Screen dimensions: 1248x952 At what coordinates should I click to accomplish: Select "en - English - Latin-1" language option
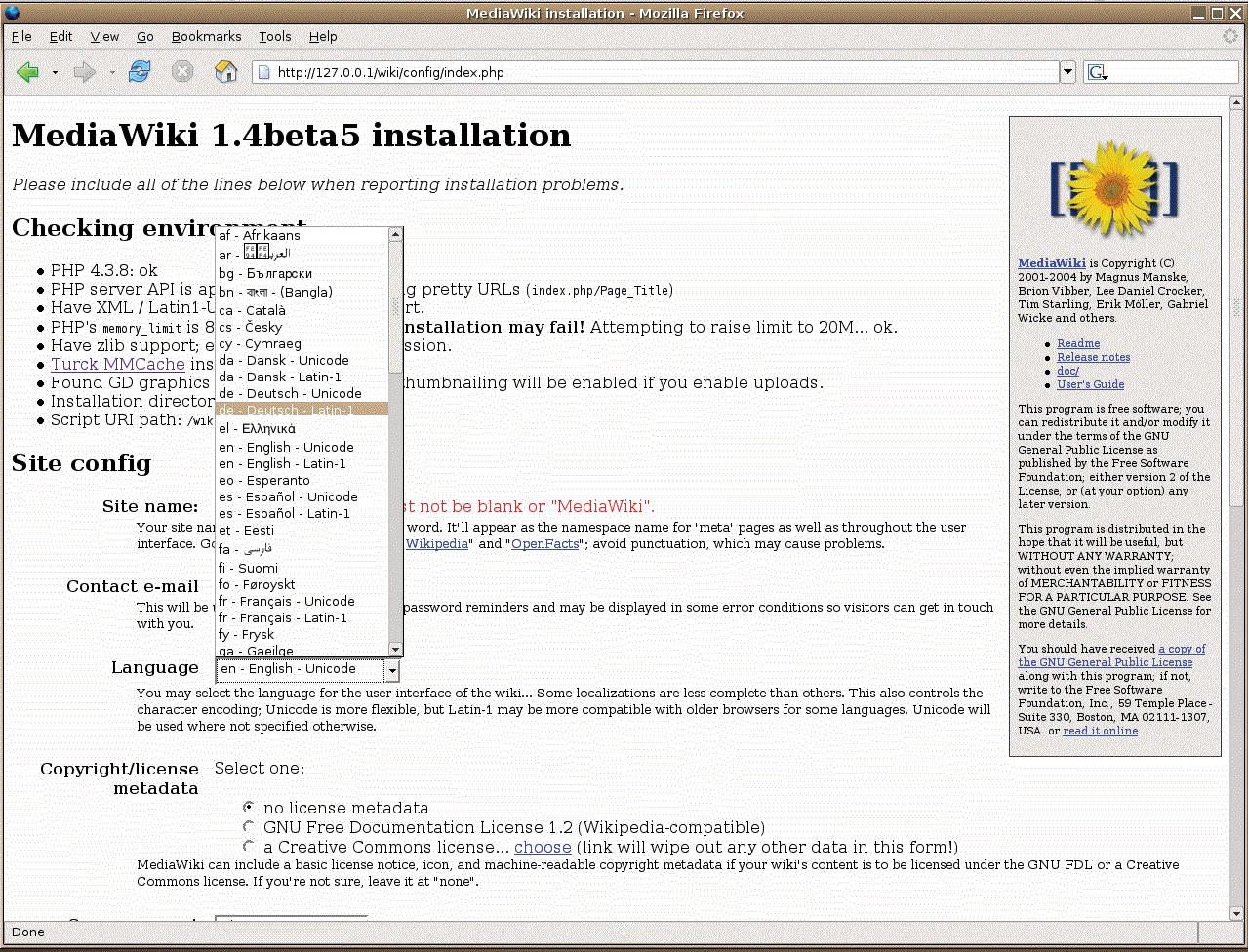click(302, 464)
